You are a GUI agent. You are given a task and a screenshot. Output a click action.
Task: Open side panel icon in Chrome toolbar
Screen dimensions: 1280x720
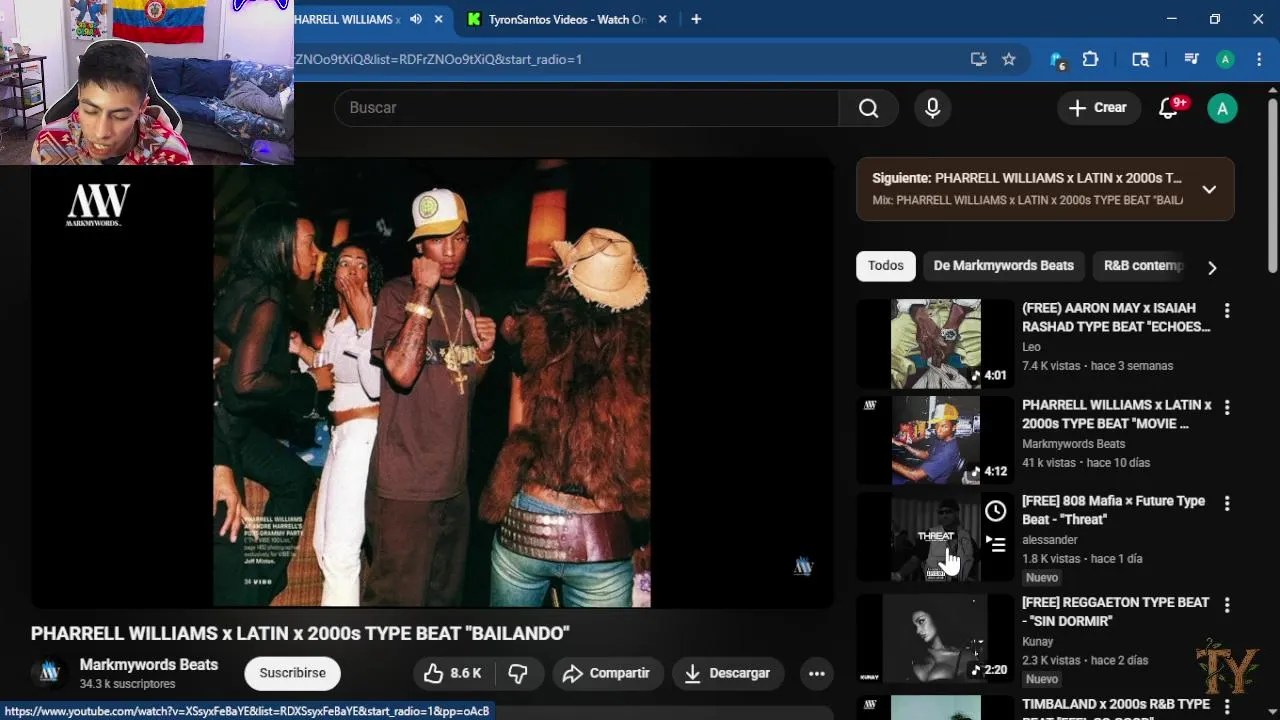click(1141, 59)
